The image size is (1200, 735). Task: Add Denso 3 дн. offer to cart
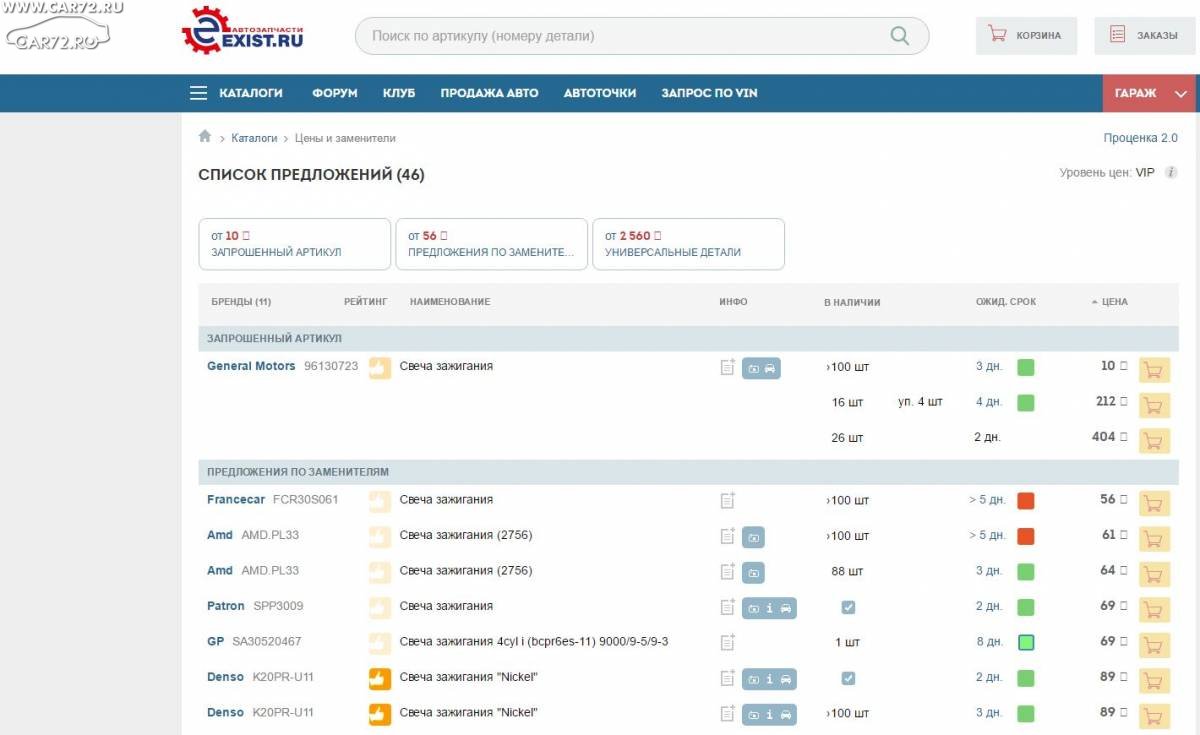coord(1154,716)
